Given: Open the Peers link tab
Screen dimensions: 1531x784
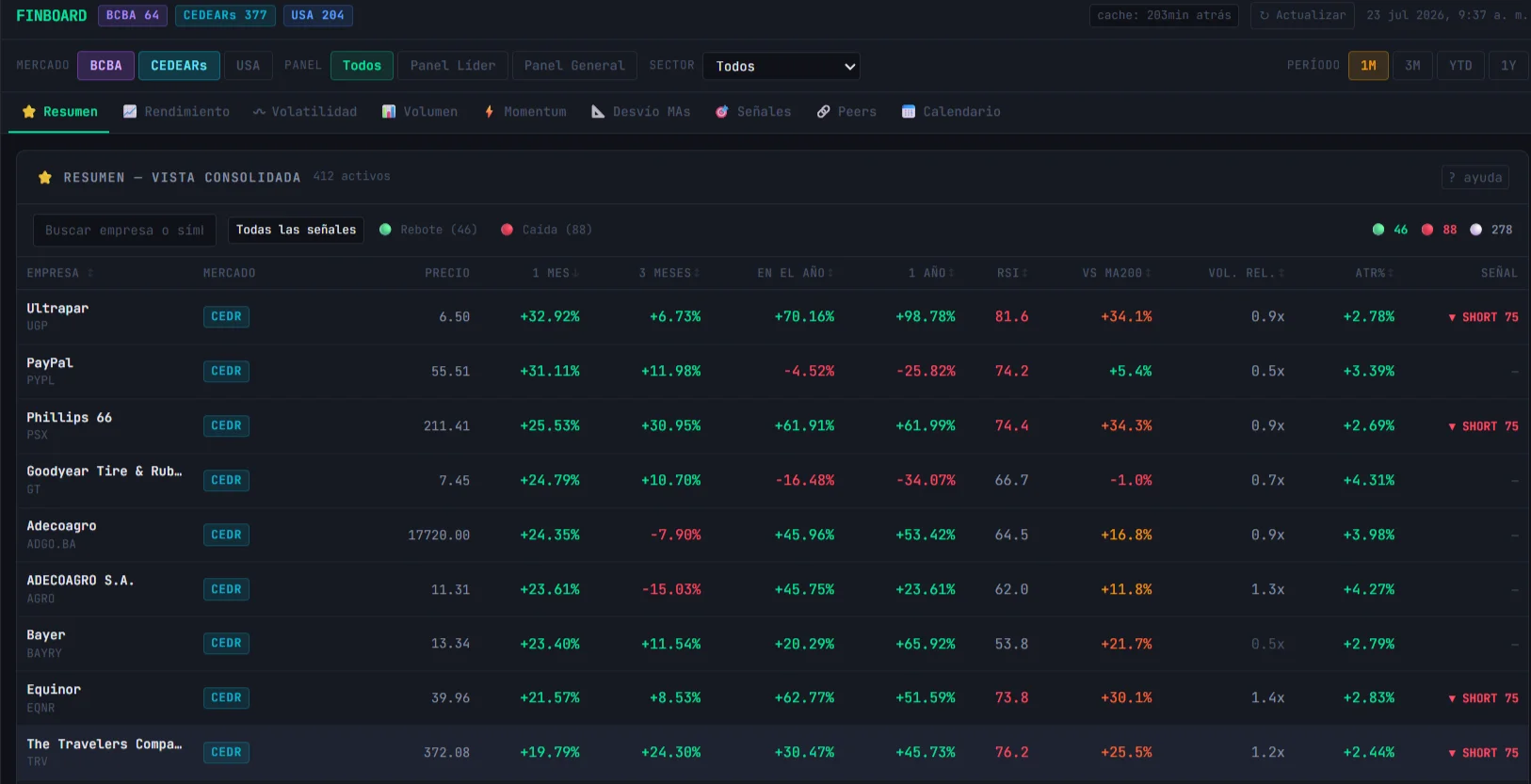Looking at the screenshot, I should coord(846,112).
